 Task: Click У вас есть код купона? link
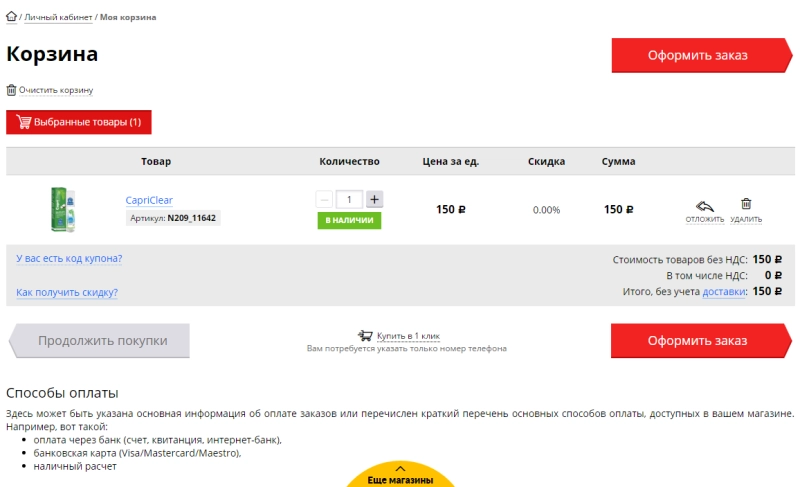69,259
